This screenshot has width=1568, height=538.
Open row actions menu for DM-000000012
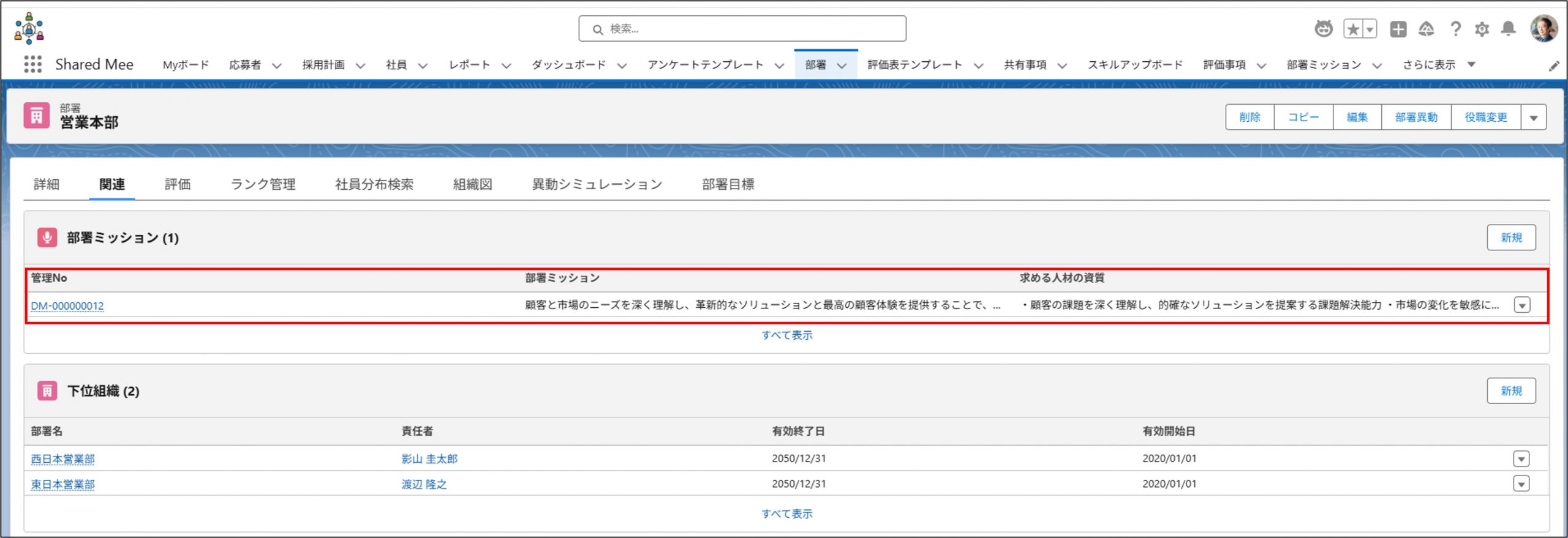tap(1522, 305)
